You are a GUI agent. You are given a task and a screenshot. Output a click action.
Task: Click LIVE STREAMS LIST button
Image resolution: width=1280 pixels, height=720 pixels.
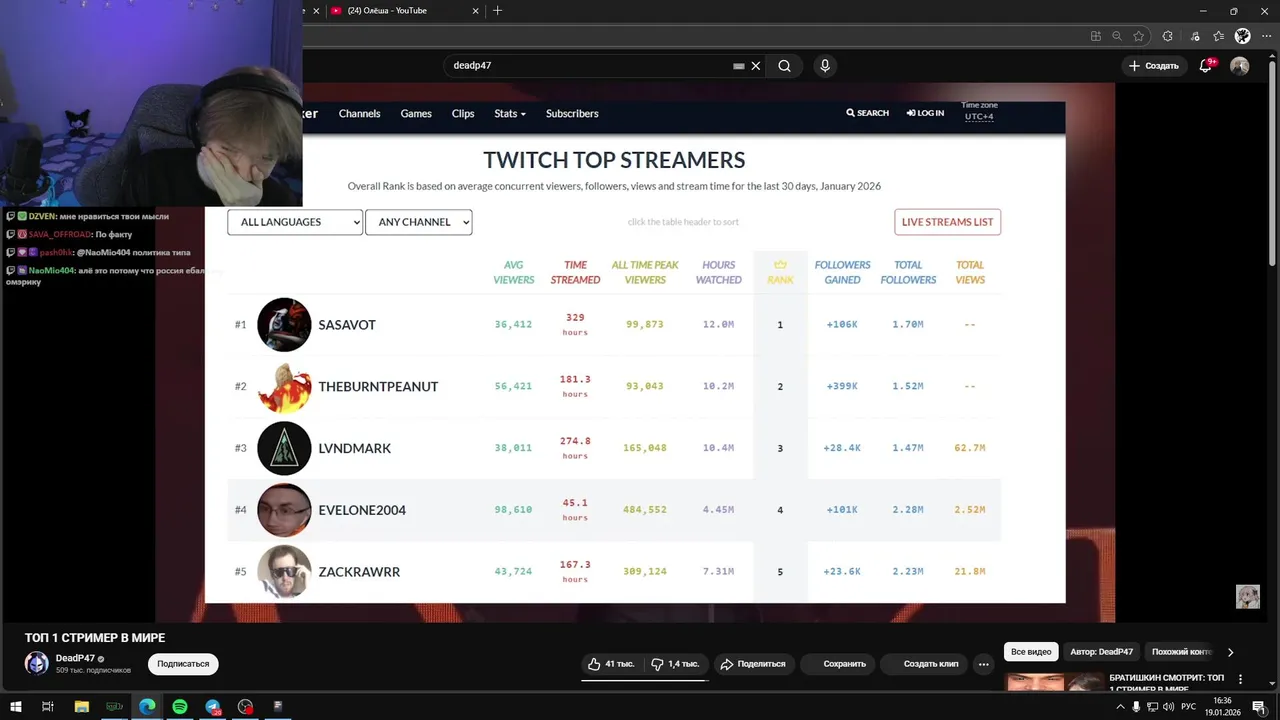pyautogui.click(x=947, y=222)
